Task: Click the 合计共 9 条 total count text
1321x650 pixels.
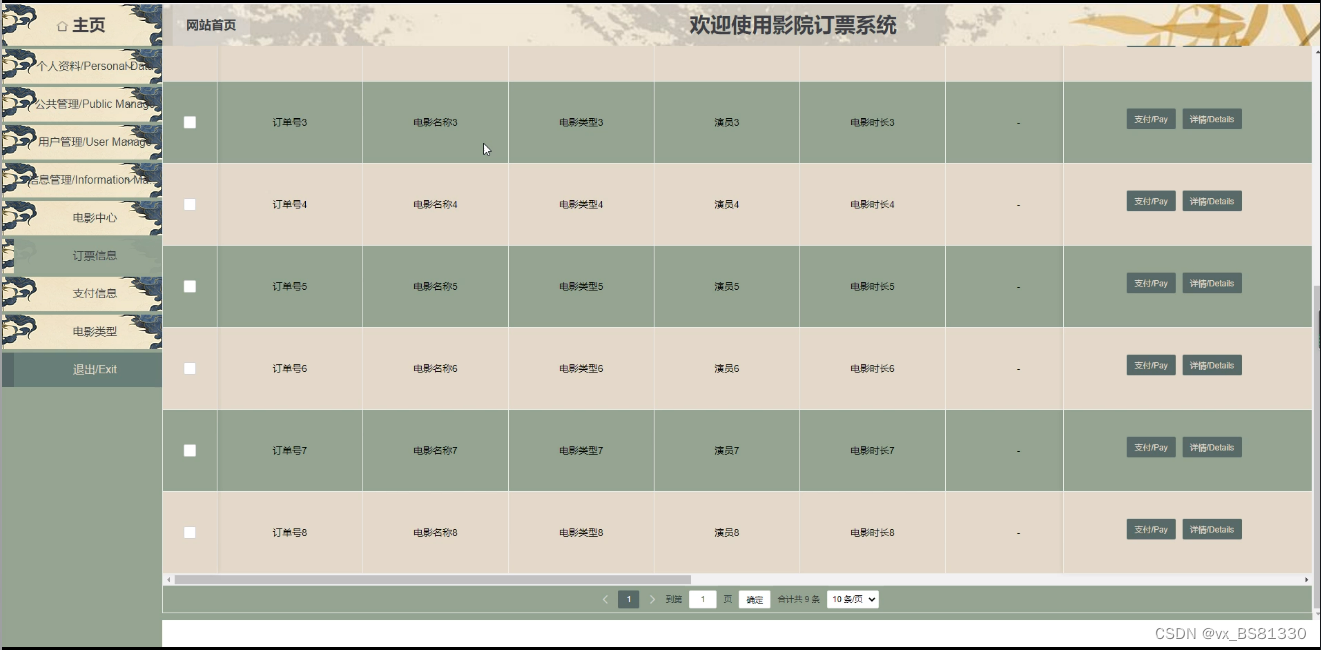Action: pos(798,600)
